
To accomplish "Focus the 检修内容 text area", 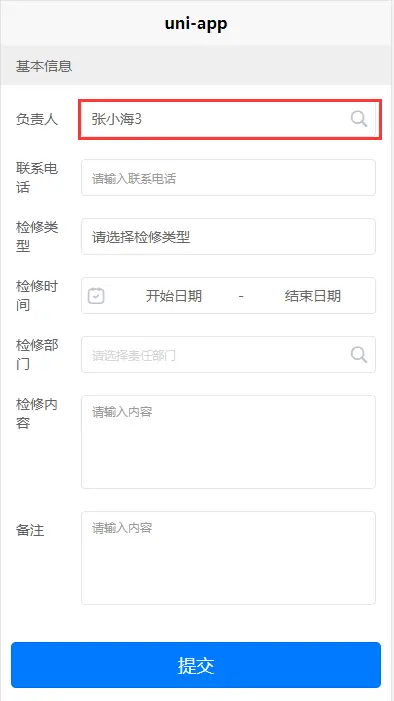I will (228, 442).
